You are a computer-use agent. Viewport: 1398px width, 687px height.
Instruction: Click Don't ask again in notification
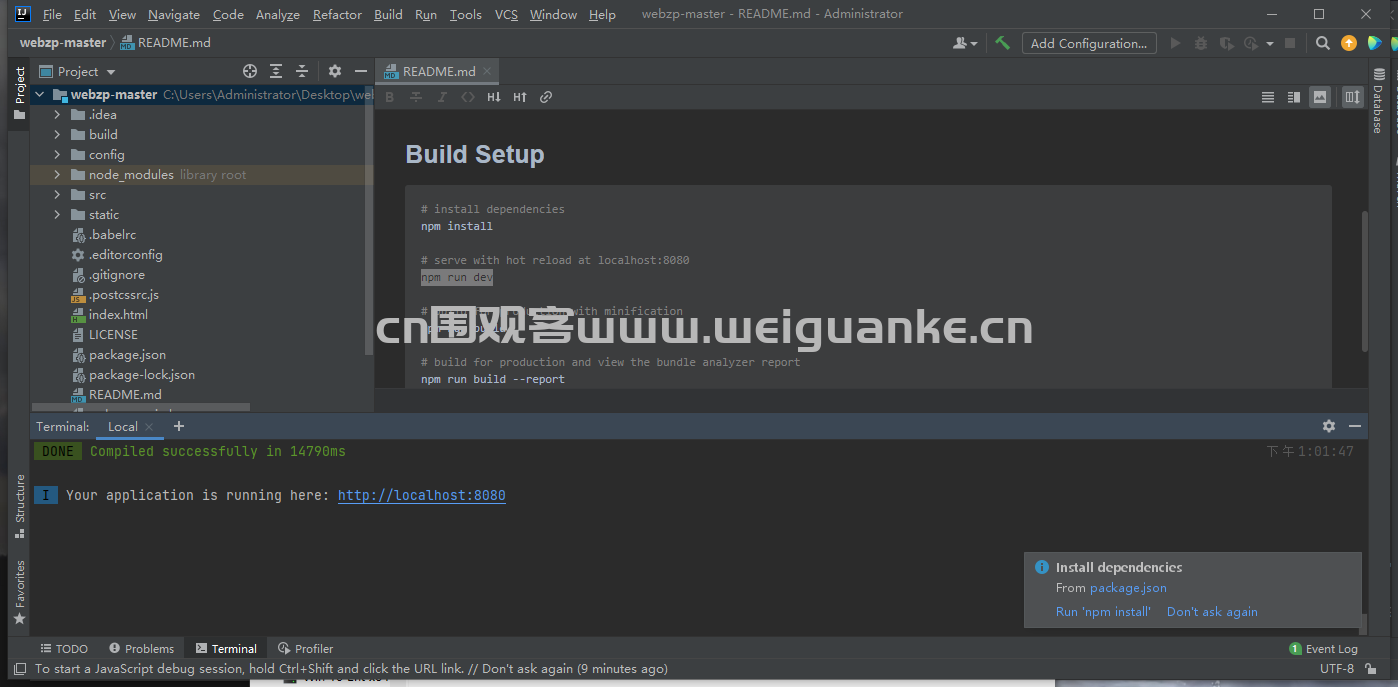pyautogui.click(x=1212, y=611)
